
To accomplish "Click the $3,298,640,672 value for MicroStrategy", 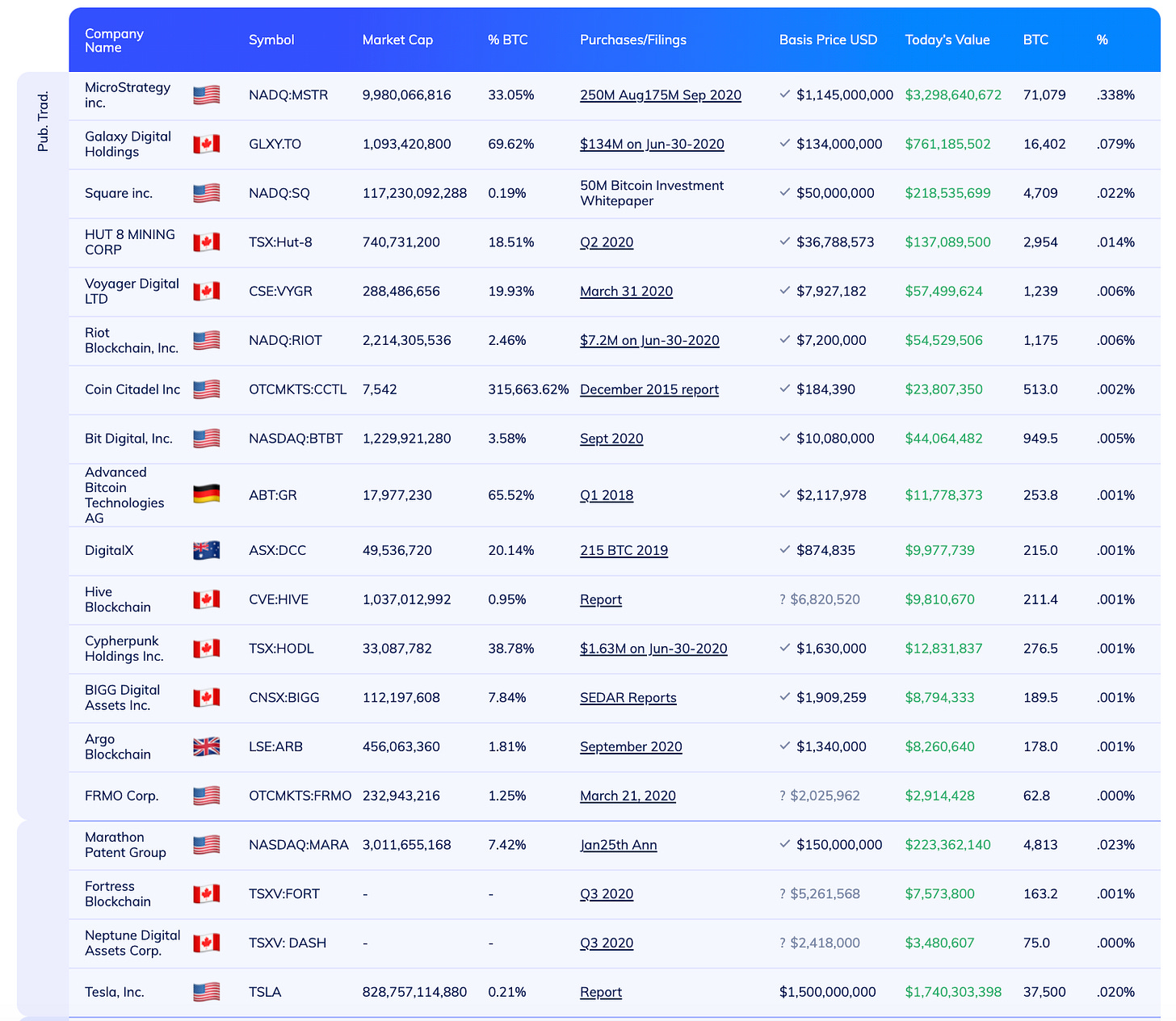I will click(x=953, y=95).
